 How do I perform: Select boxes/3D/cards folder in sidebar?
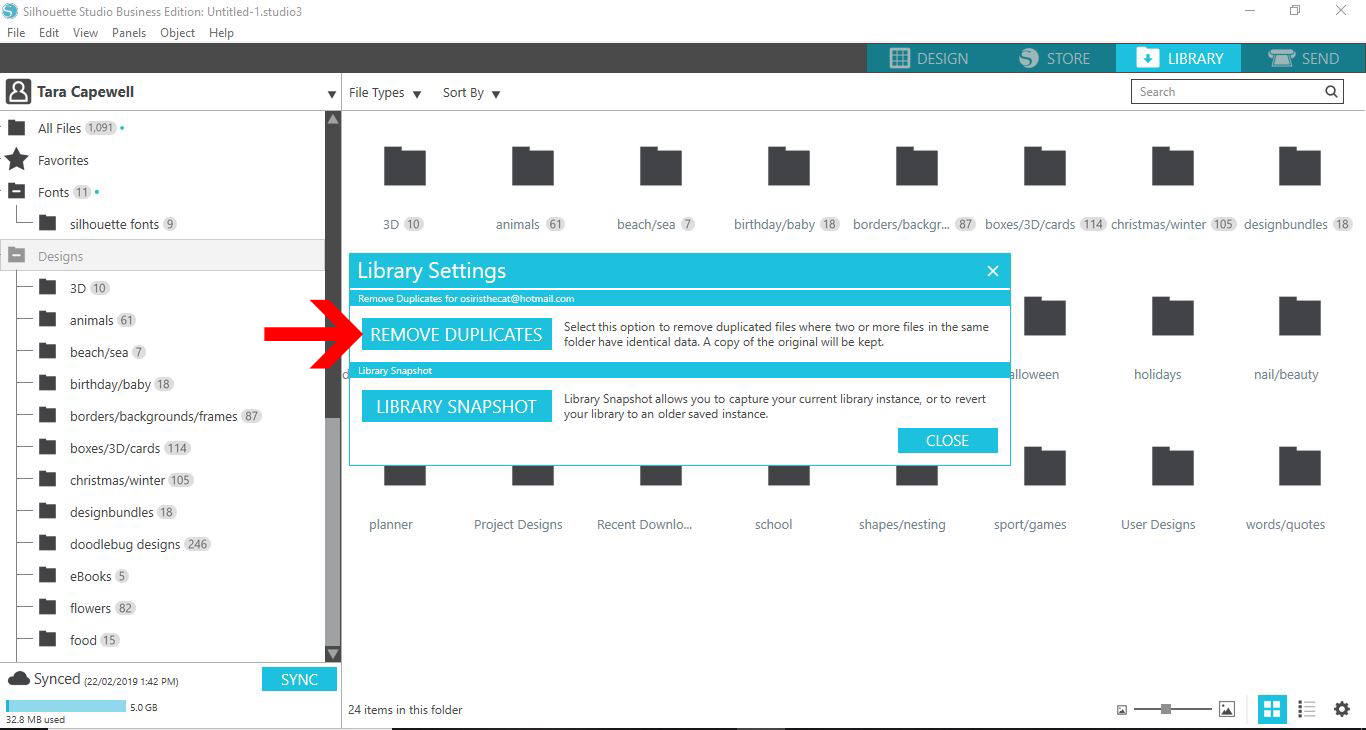coord(114,448)
